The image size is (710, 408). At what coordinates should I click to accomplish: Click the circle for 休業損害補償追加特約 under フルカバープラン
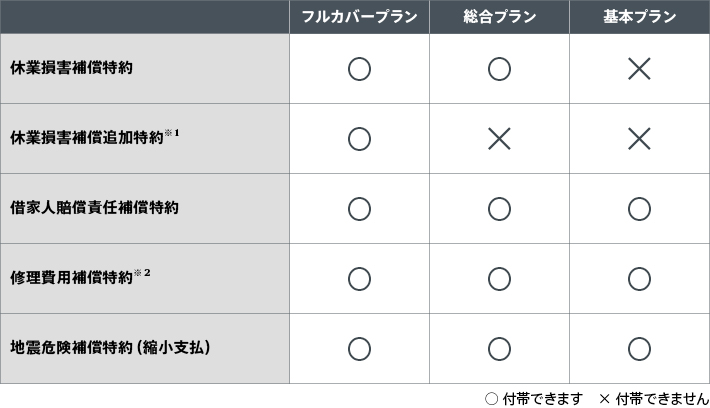point(359,139)
